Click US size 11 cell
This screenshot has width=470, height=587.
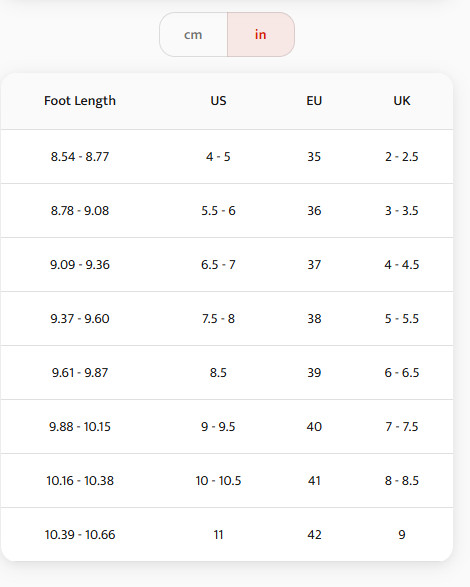[218, 535]
